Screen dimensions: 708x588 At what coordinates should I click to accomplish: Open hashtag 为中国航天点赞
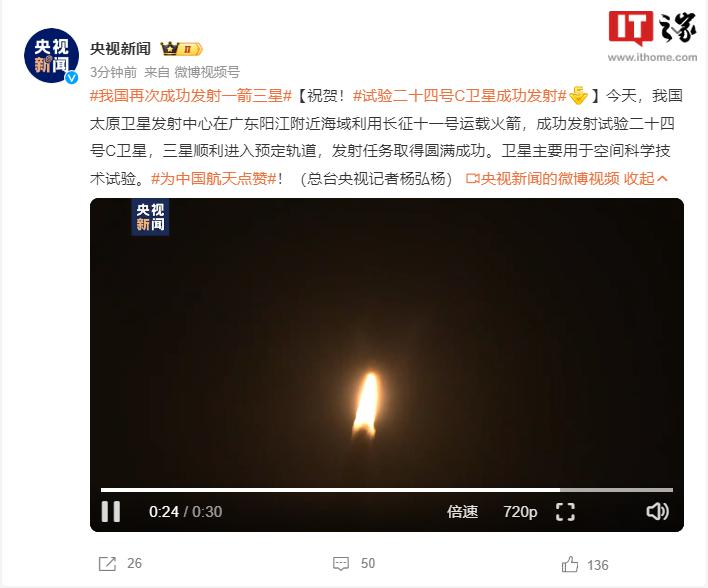pyautogui.click(x=214, y=179)
